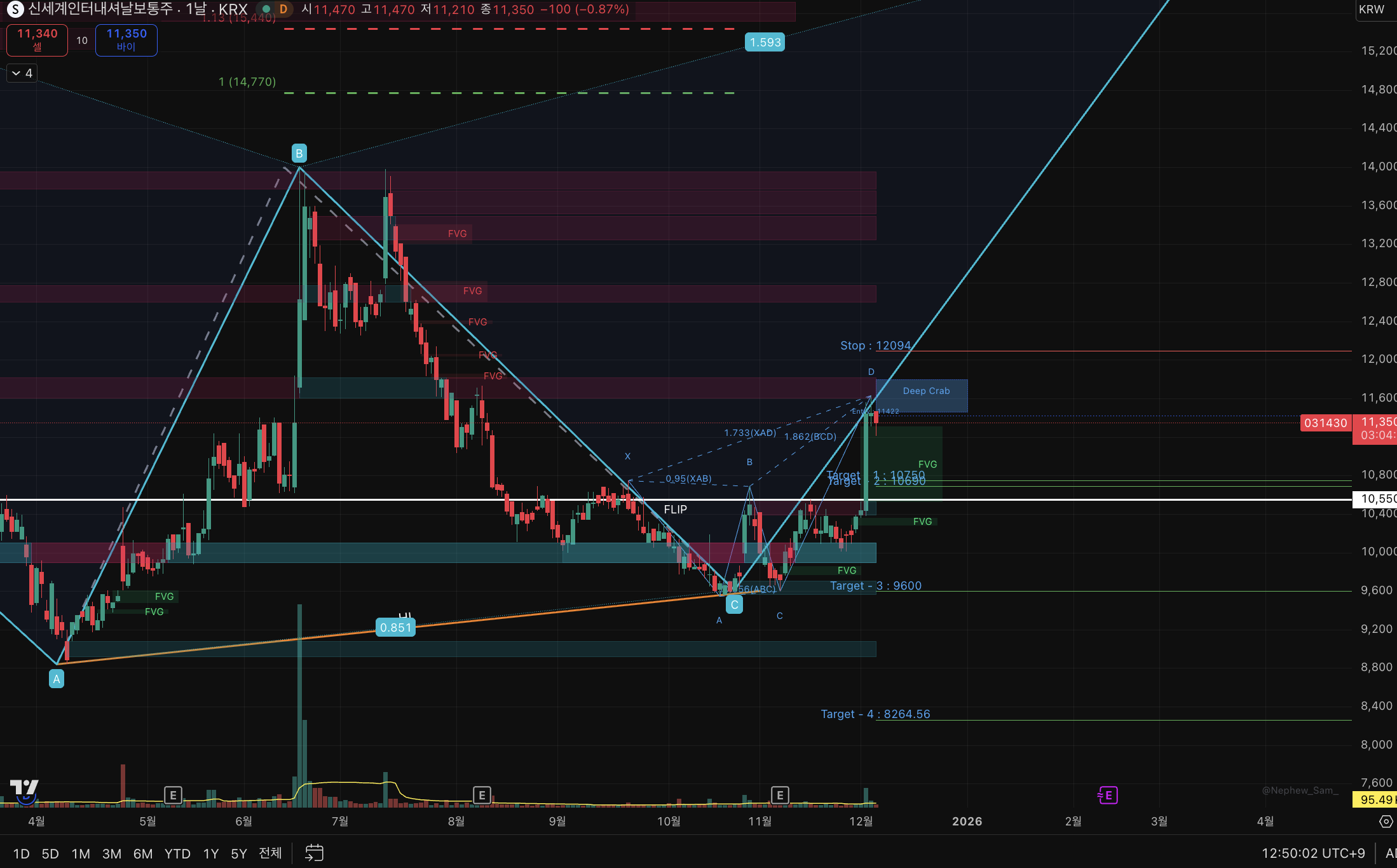Image resolution: width=1397 pixels, height=868 pixels.
Task: Open the go-to-date calendar icon
Action: point(314,853)
